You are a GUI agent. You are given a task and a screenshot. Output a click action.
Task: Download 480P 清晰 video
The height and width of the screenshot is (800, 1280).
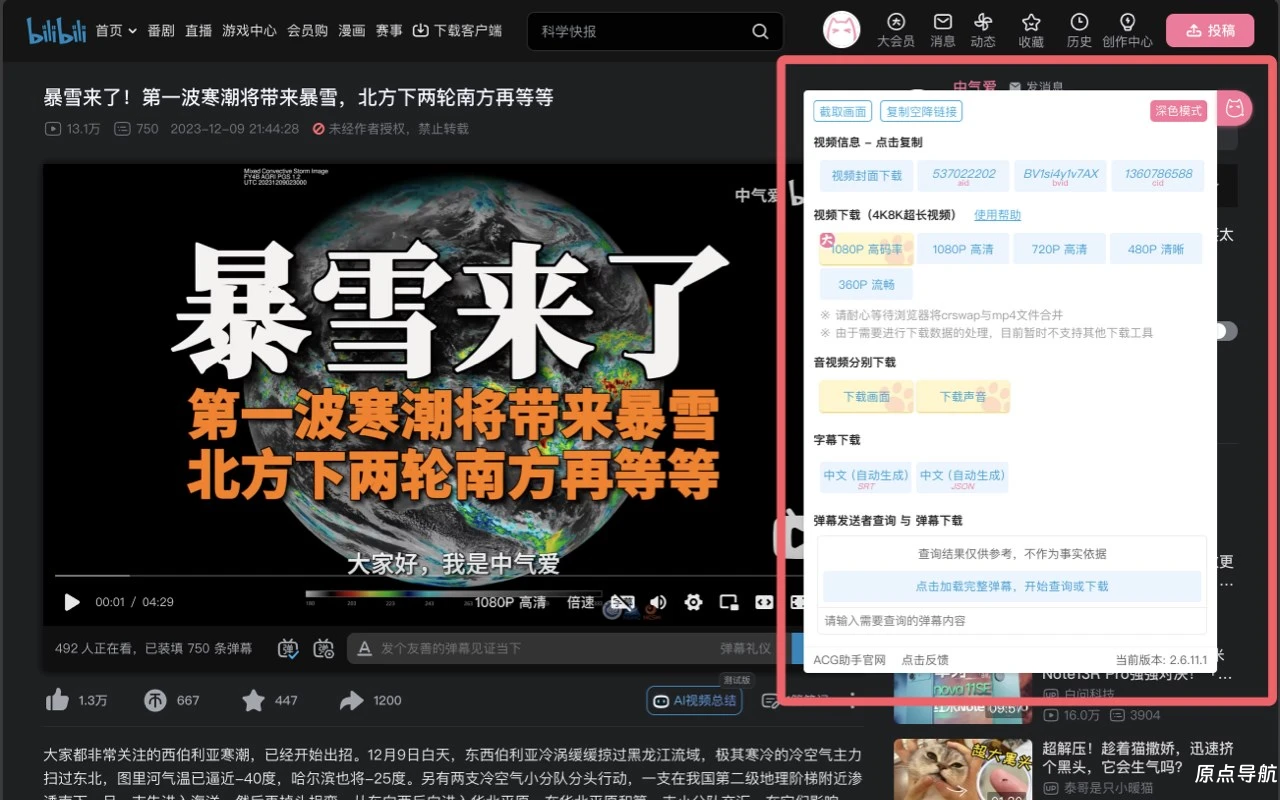pos(1156,249)
